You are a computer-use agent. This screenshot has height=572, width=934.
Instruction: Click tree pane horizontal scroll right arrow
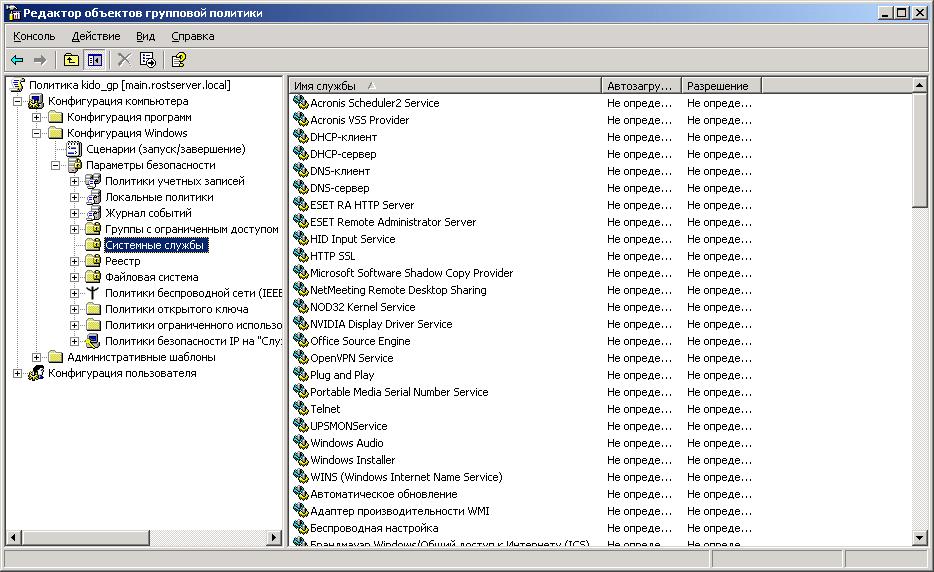point(273,537)
